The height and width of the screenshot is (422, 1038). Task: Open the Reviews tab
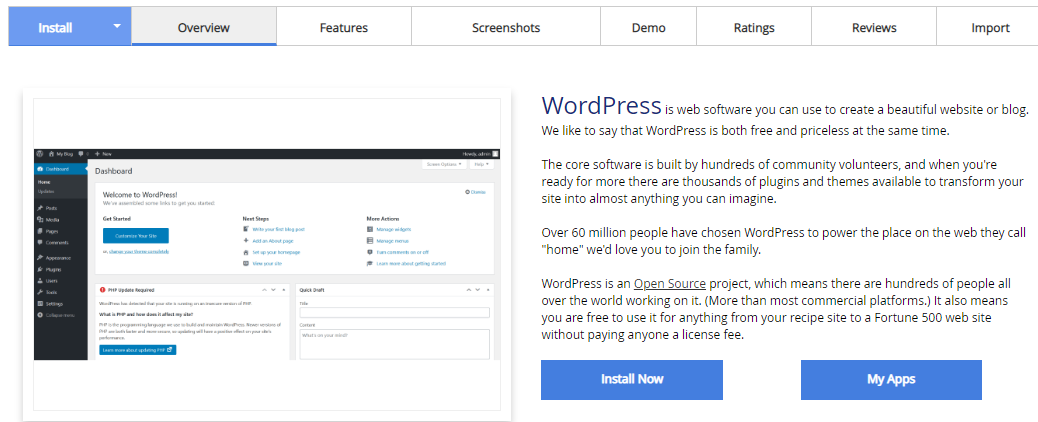click(874, 27)
